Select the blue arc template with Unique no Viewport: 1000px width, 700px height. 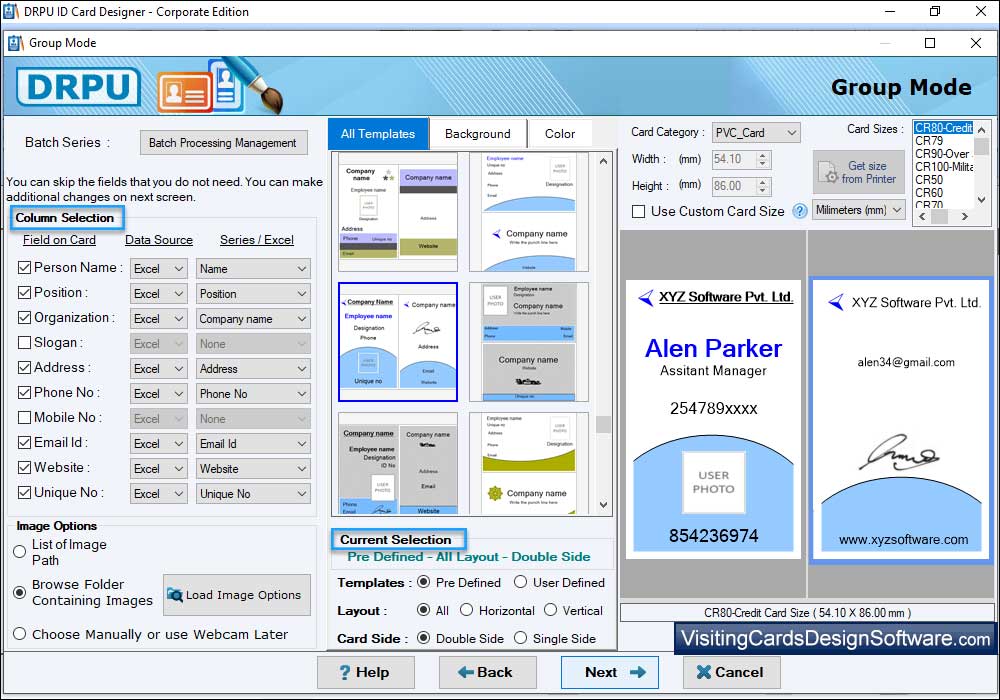[397, 342]
